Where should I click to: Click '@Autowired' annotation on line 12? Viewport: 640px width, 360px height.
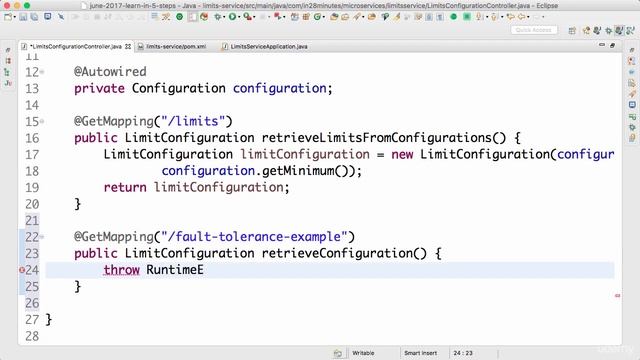click(110, 72)
